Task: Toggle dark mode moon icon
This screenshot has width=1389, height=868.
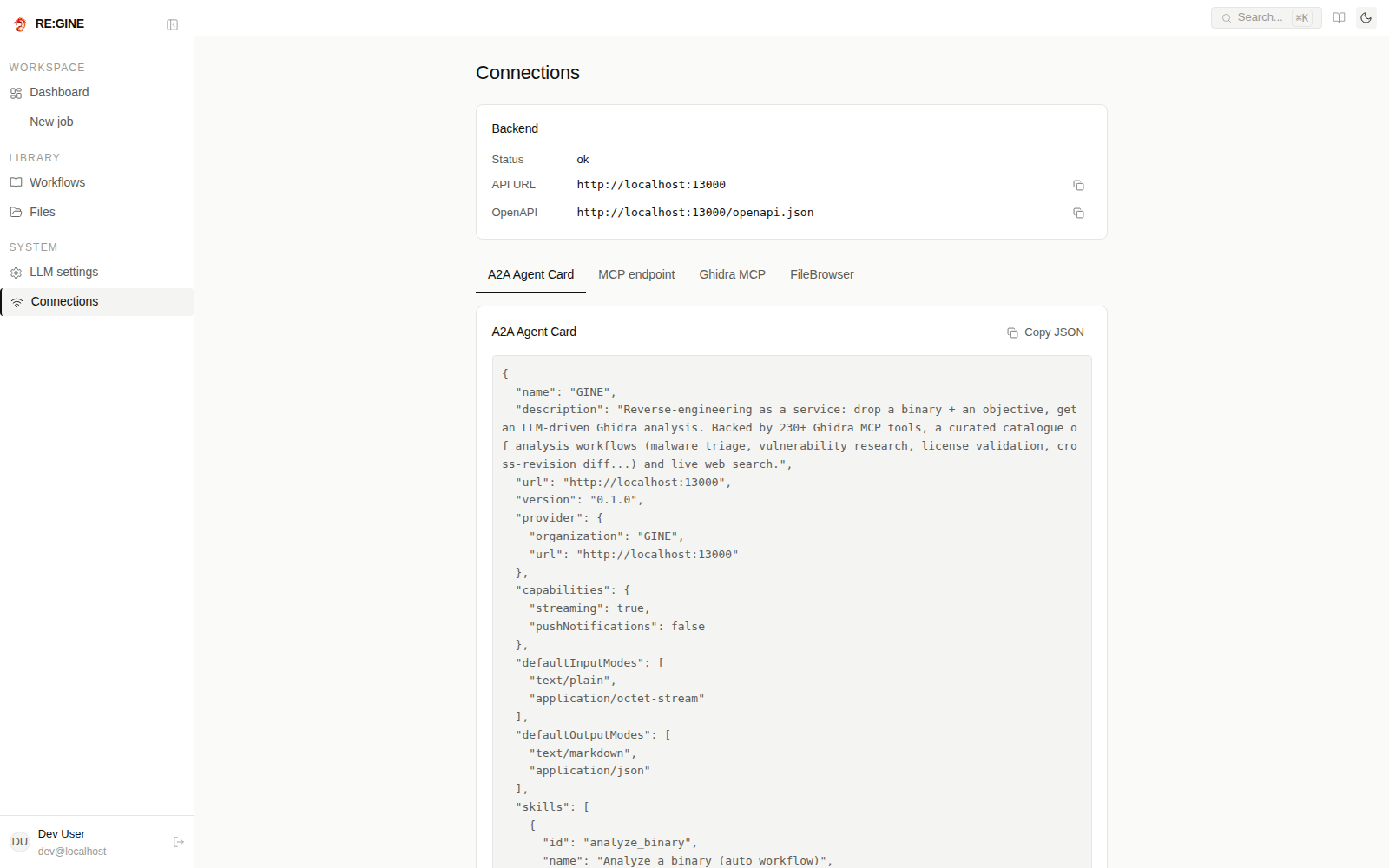Action: (x=1366, y=17)
